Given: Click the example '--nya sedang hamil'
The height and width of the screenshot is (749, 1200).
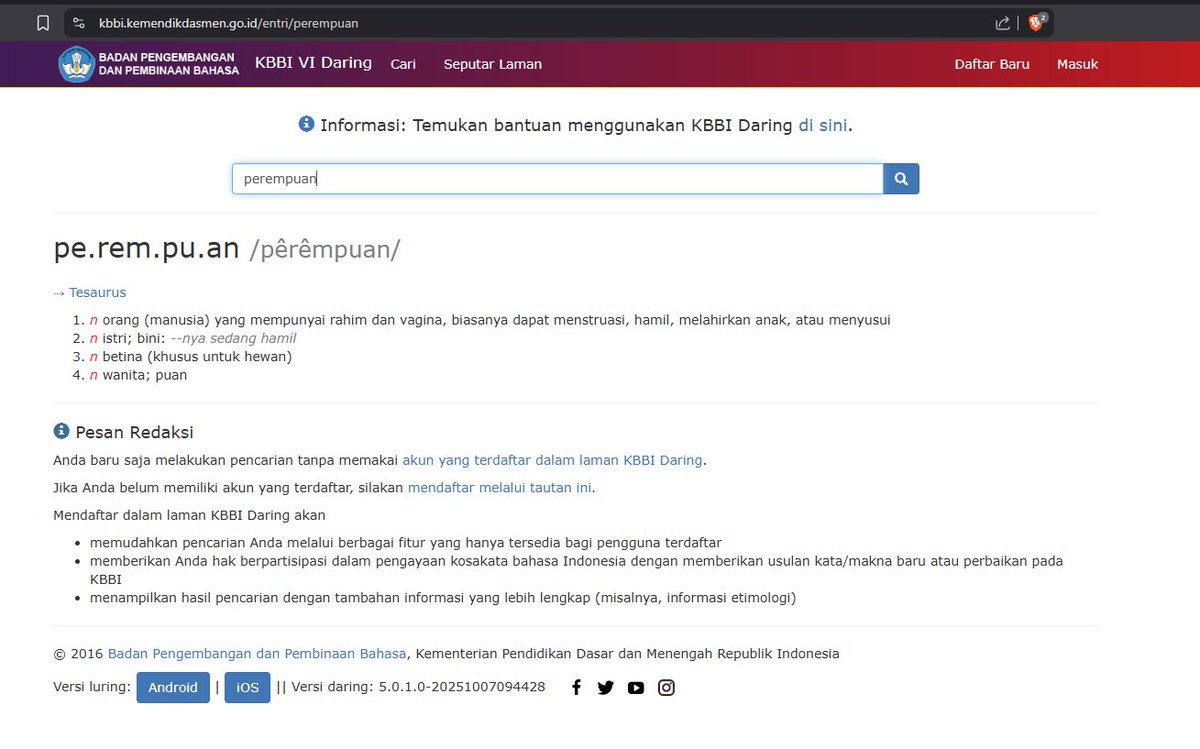Looking at the screenshot, I should click(233, 339).
